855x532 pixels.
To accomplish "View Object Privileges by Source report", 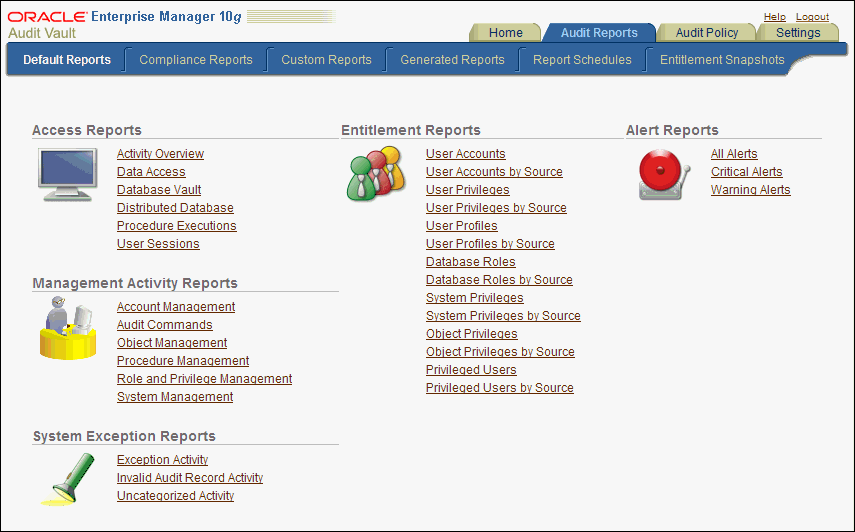I will click(500, 352).
